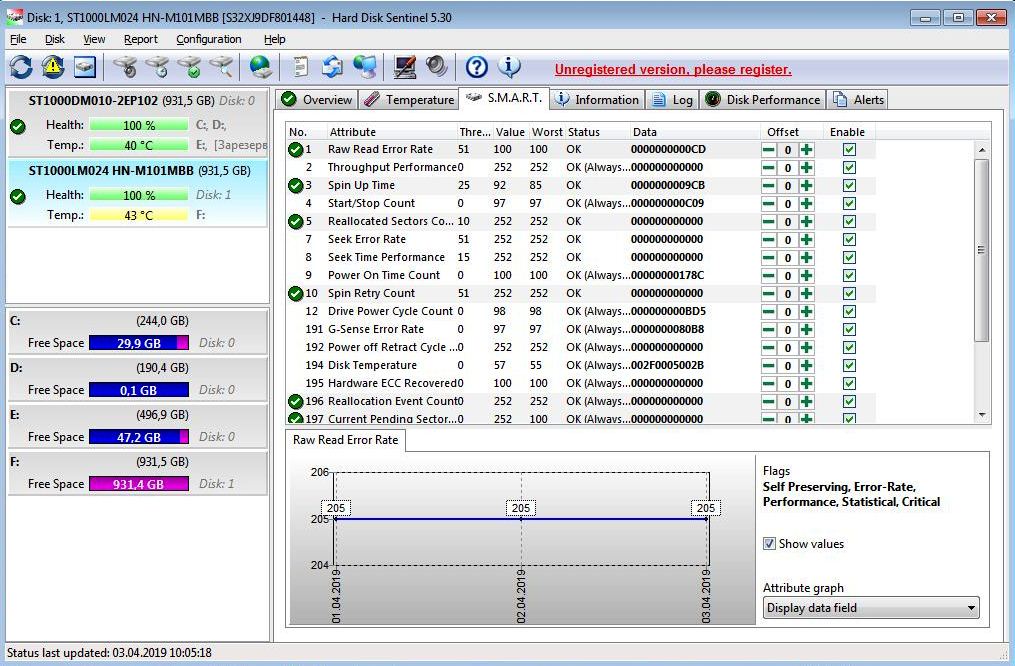
Task: Click green status icon of Reallocated Sectors row
Action: (x=296, y=222)
